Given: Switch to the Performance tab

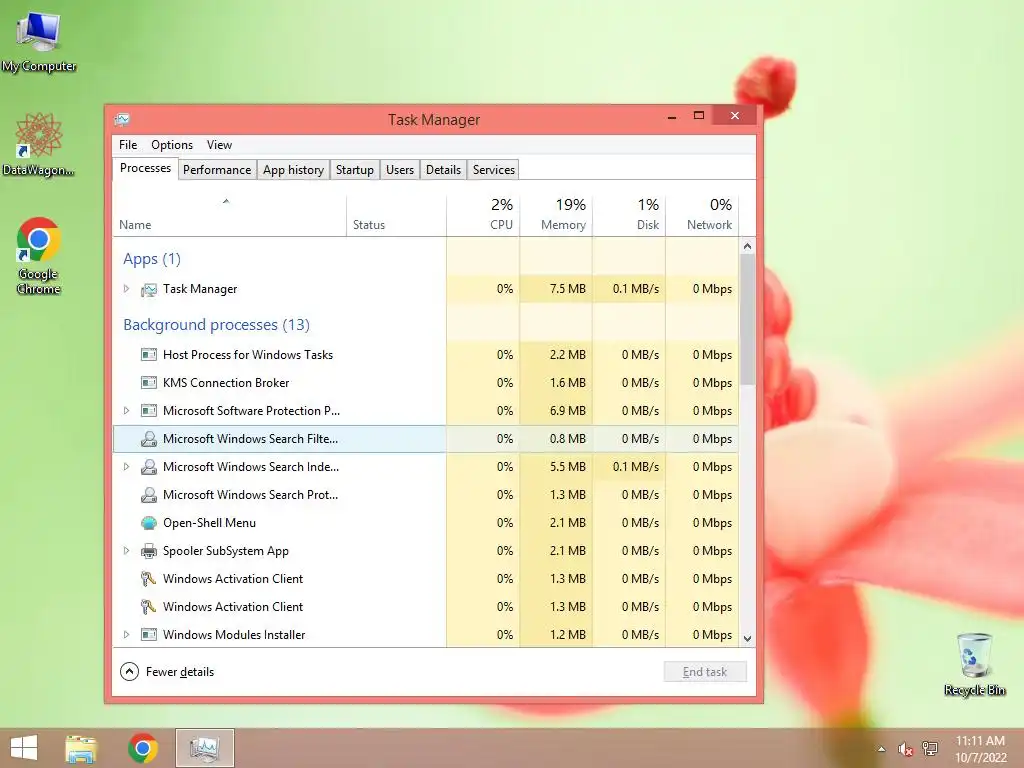Looking at the screenshot, I should 217,170.
